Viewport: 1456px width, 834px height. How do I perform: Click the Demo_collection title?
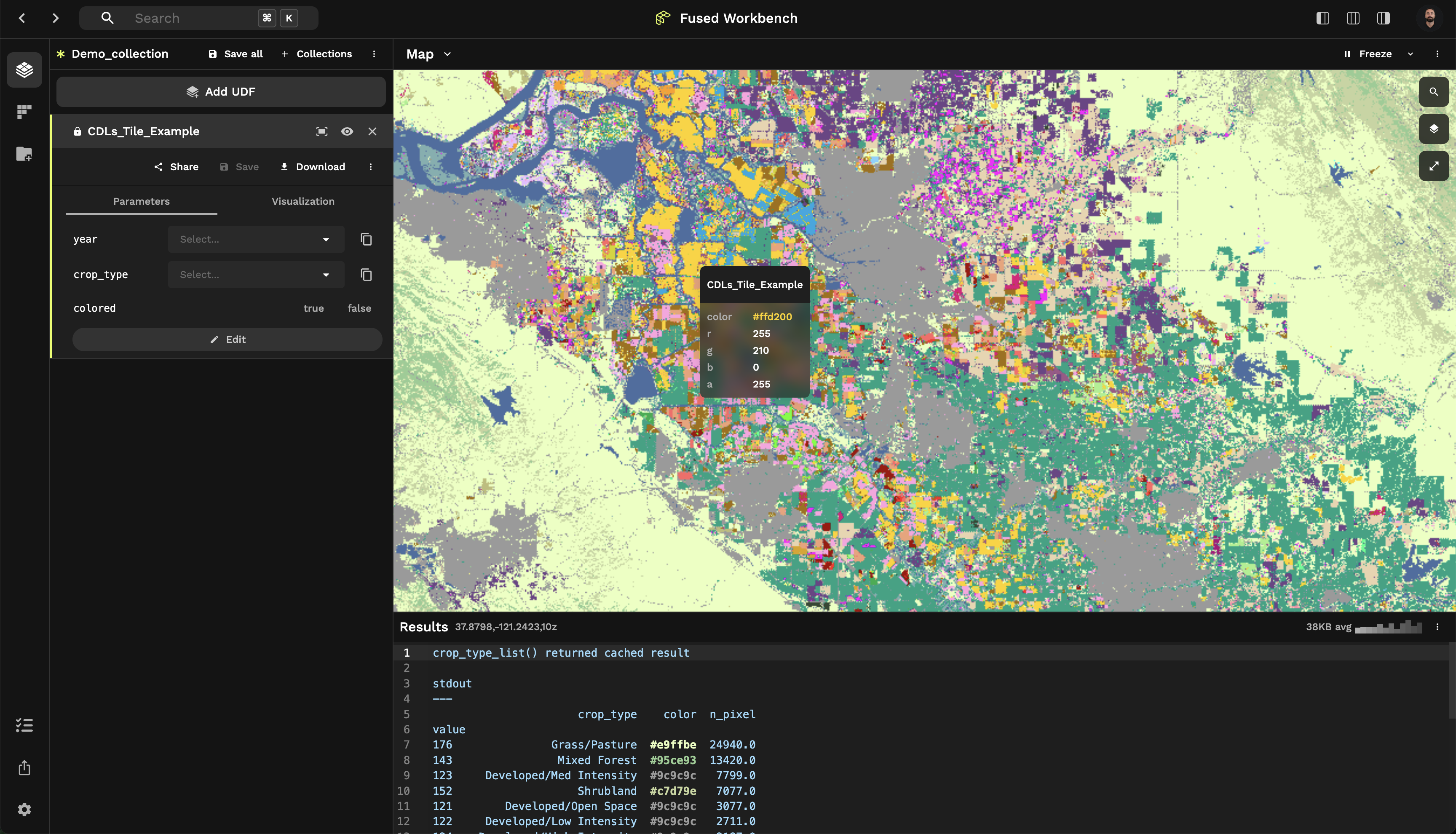coord(120,54)
